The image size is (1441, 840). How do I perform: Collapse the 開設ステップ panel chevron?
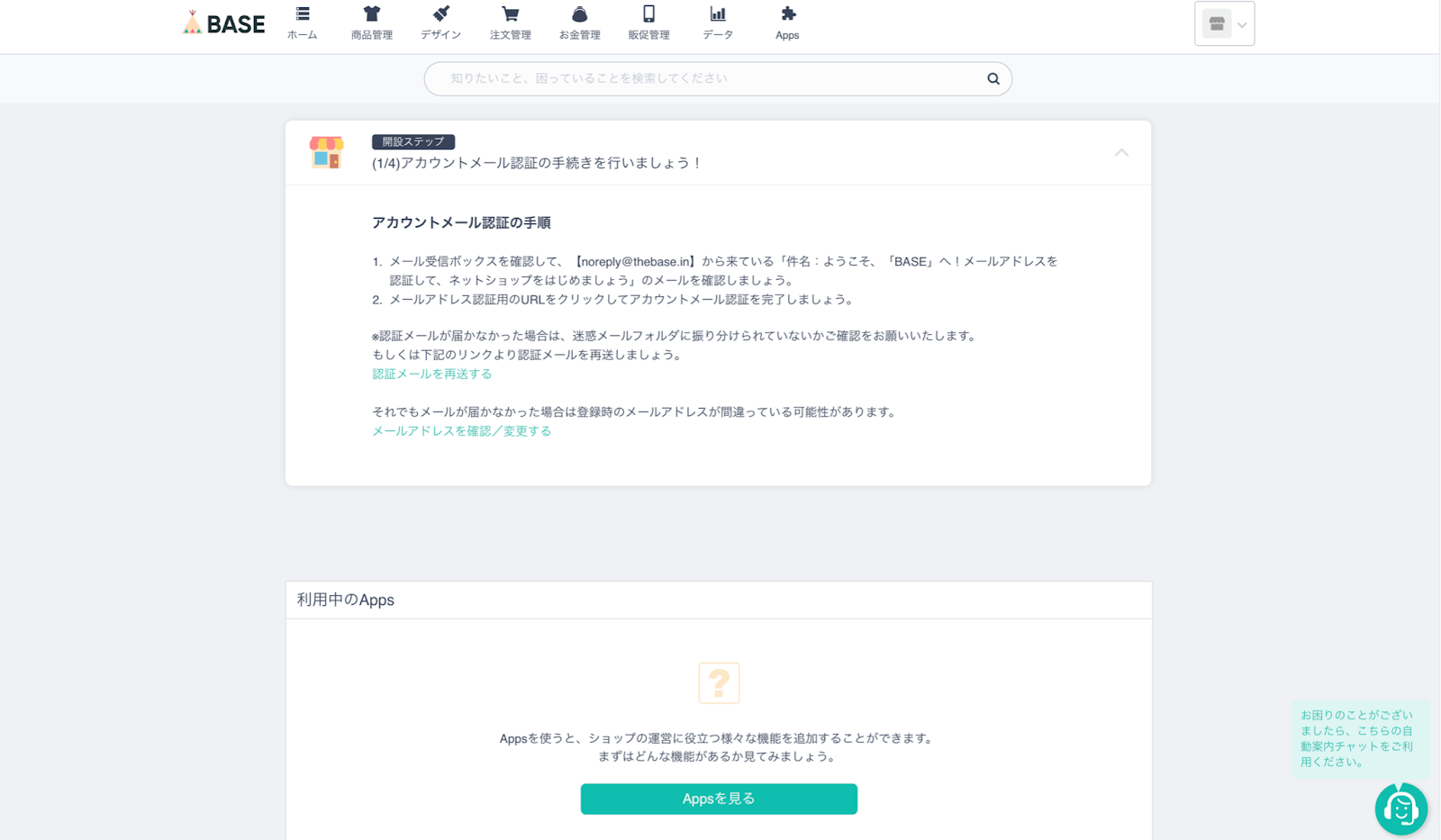[1121, 153]
